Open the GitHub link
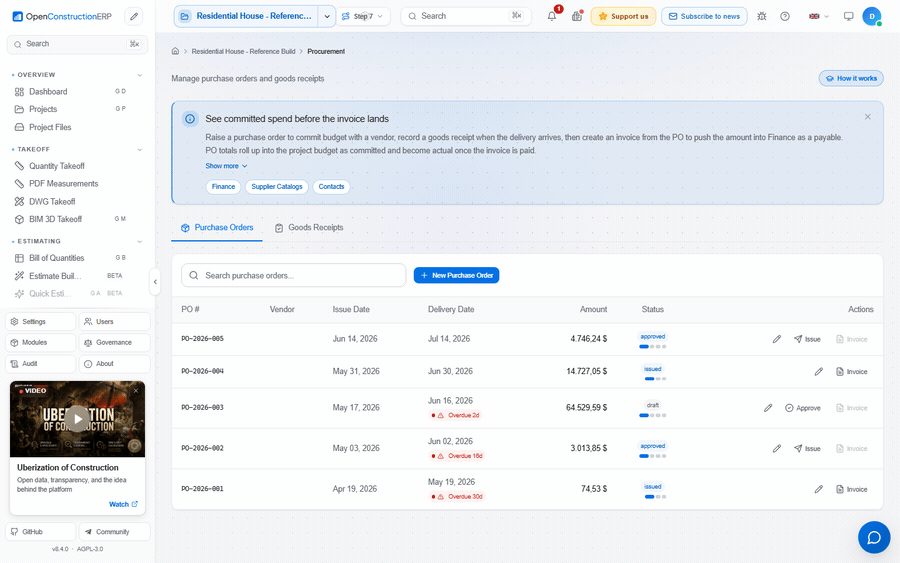This screenshot has height=563, width=900. click(41, 532)
